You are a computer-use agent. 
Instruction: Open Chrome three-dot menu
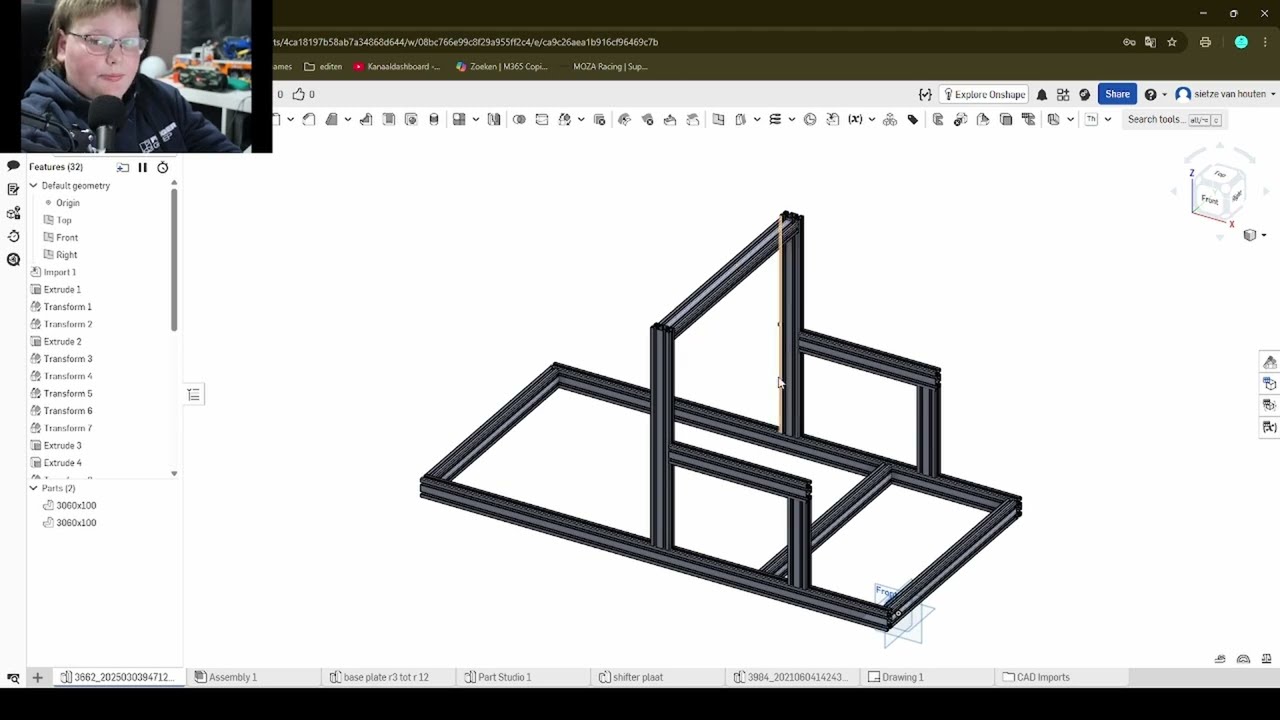[x=1265, y=42]
